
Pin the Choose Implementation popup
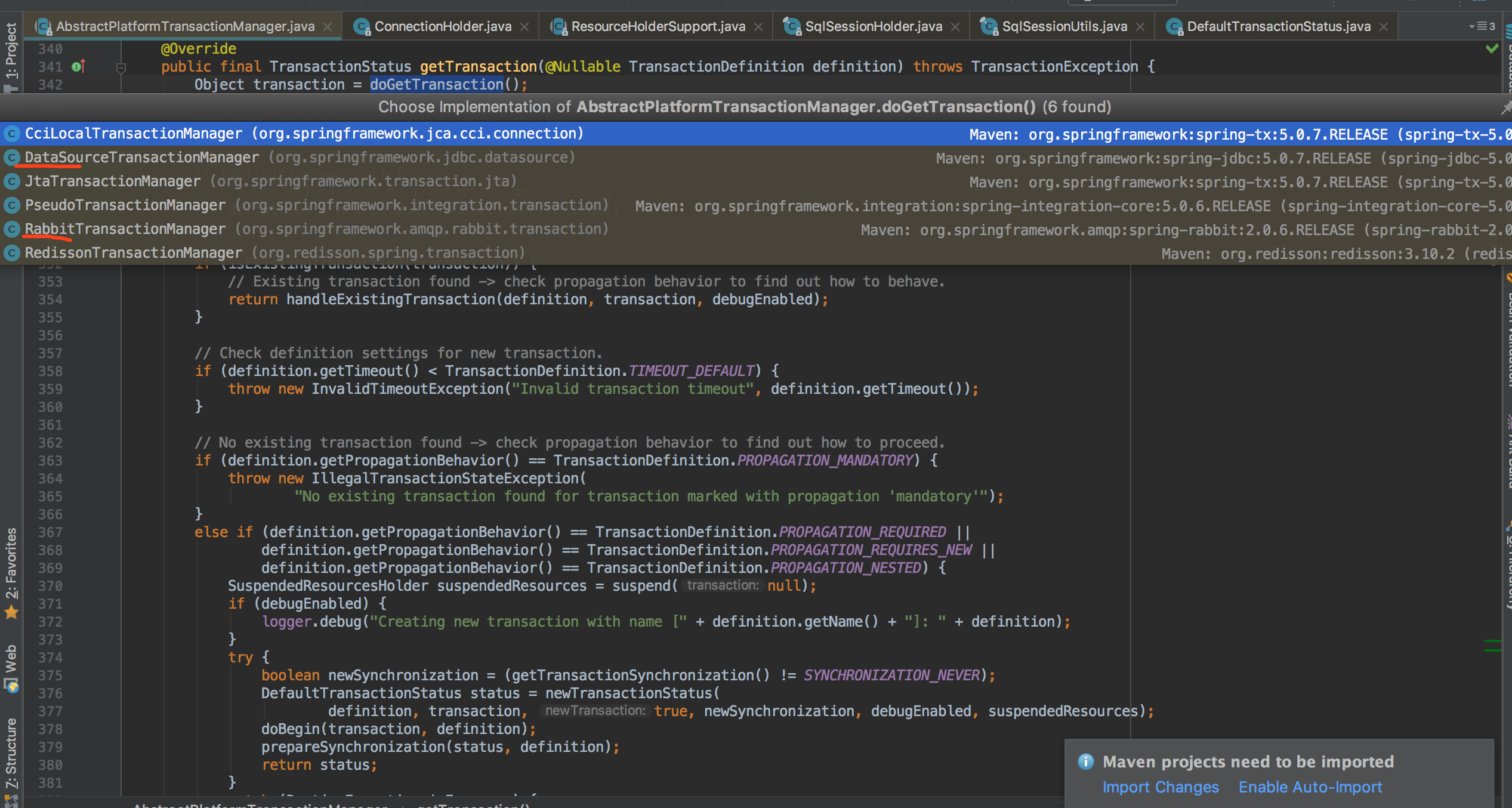tap(1506, 107)
